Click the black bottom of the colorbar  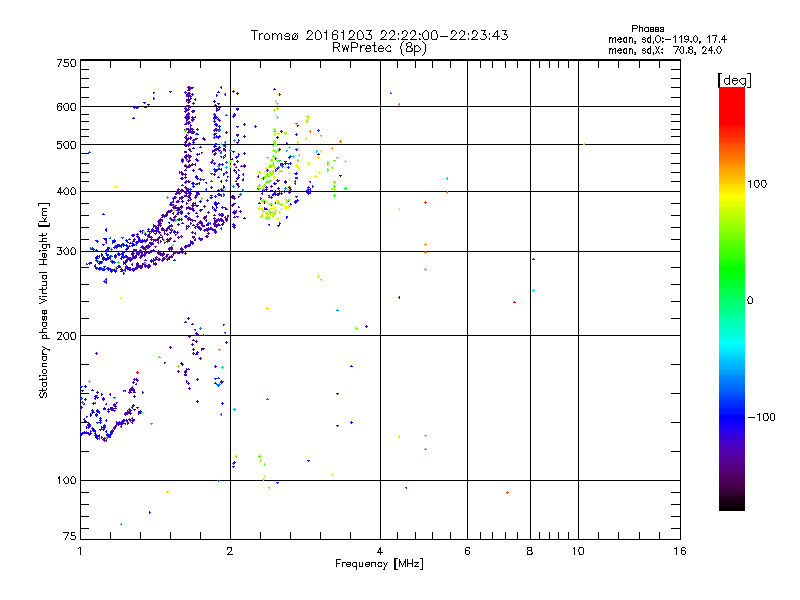[x=732, y=505]
